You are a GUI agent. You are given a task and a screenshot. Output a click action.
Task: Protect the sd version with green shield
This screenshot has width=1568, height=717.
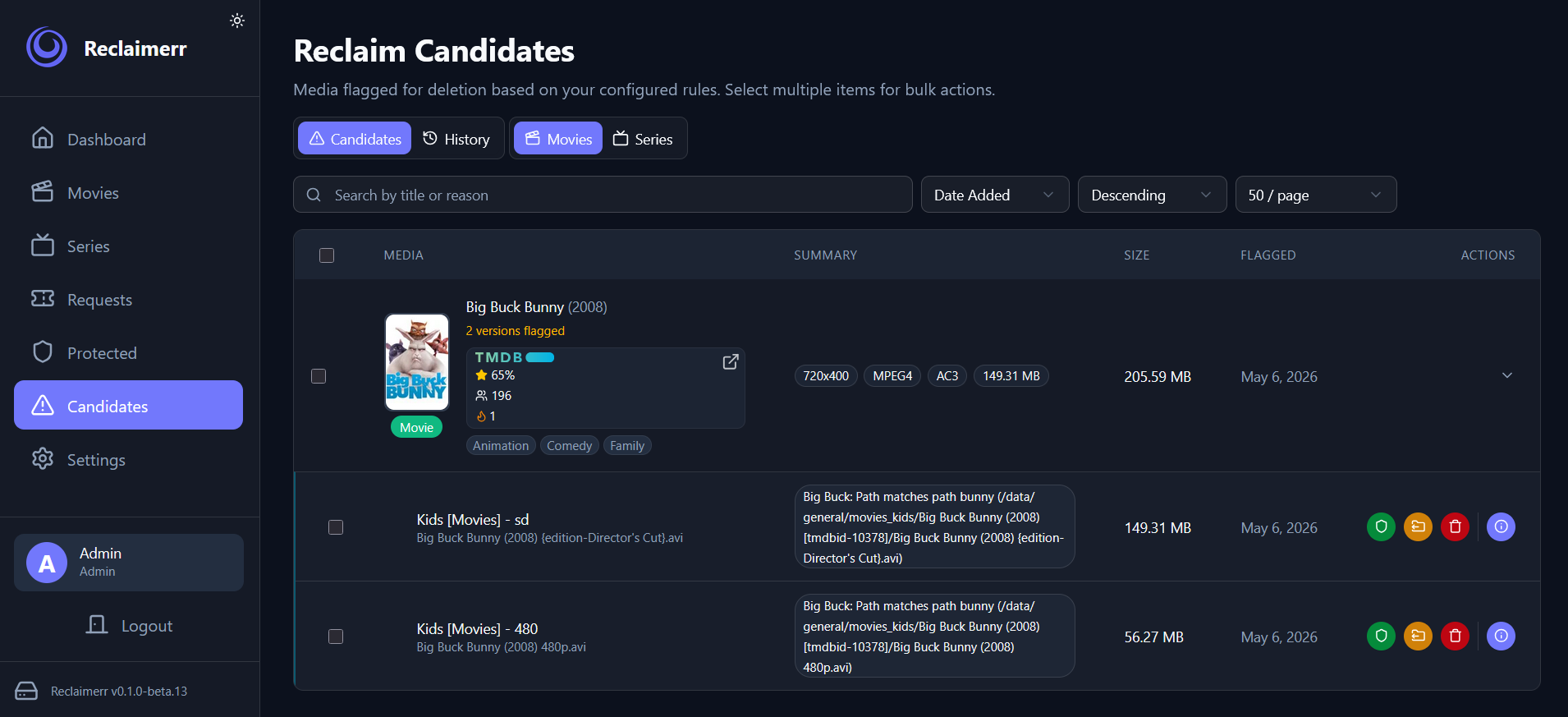[1381, 526]
